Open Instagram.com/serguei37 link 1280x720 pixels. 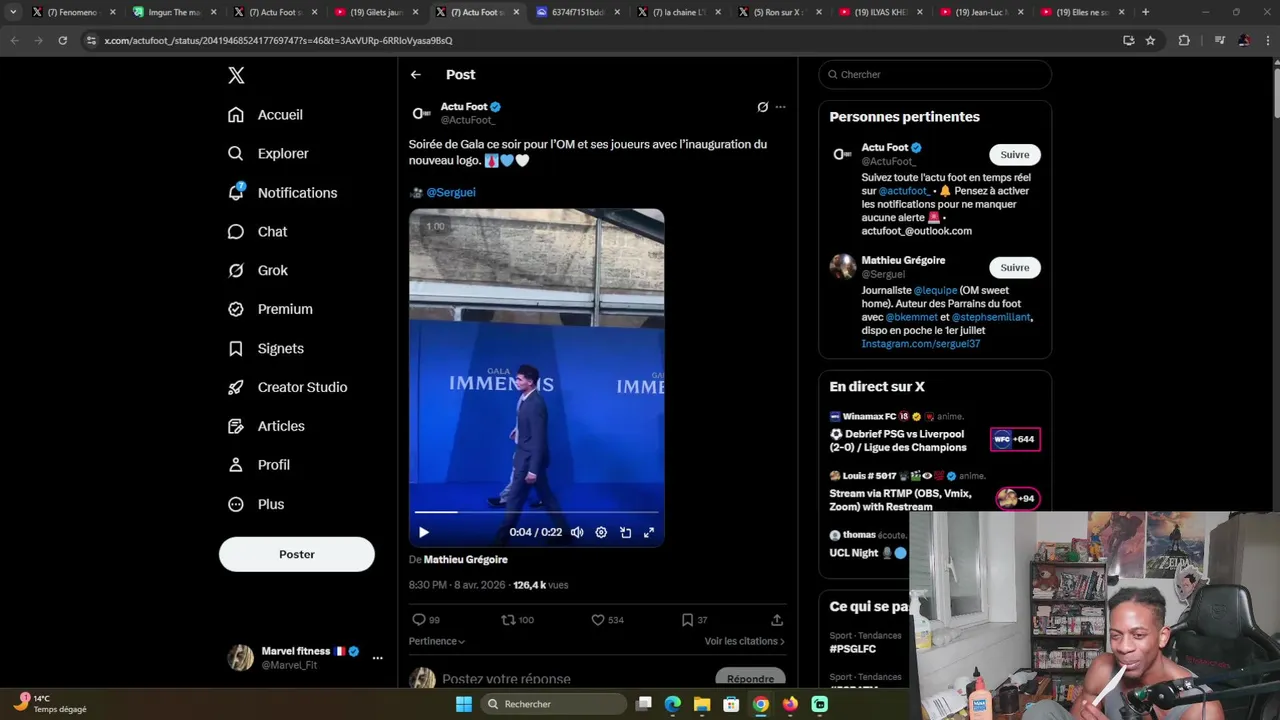(x=921, y=344)
